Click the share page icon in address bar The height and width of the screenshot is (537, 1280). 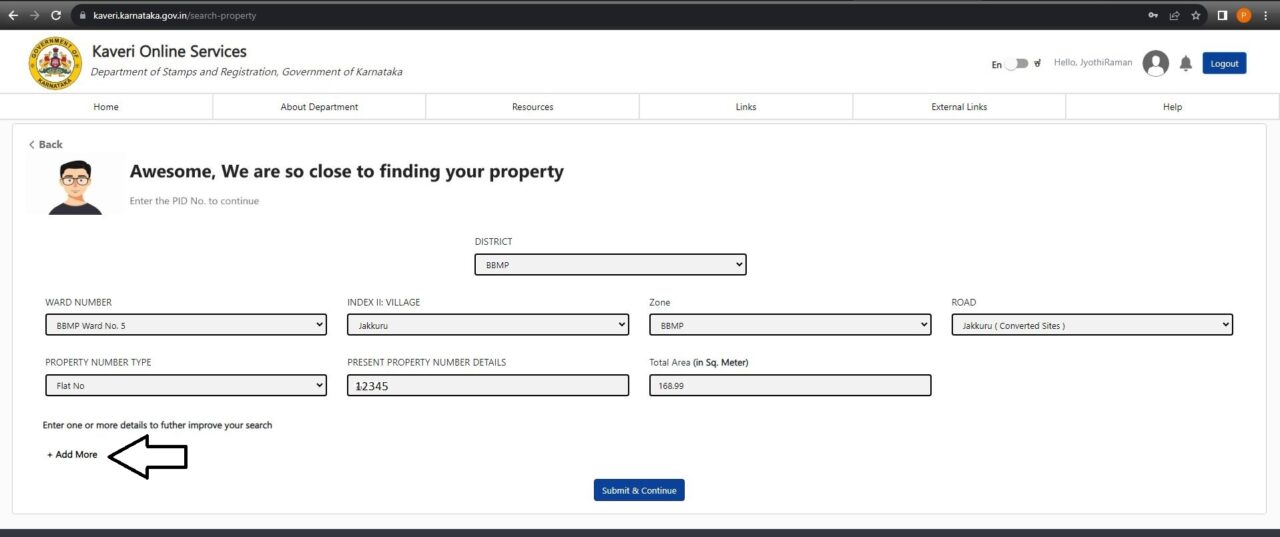pos(1175,15)
